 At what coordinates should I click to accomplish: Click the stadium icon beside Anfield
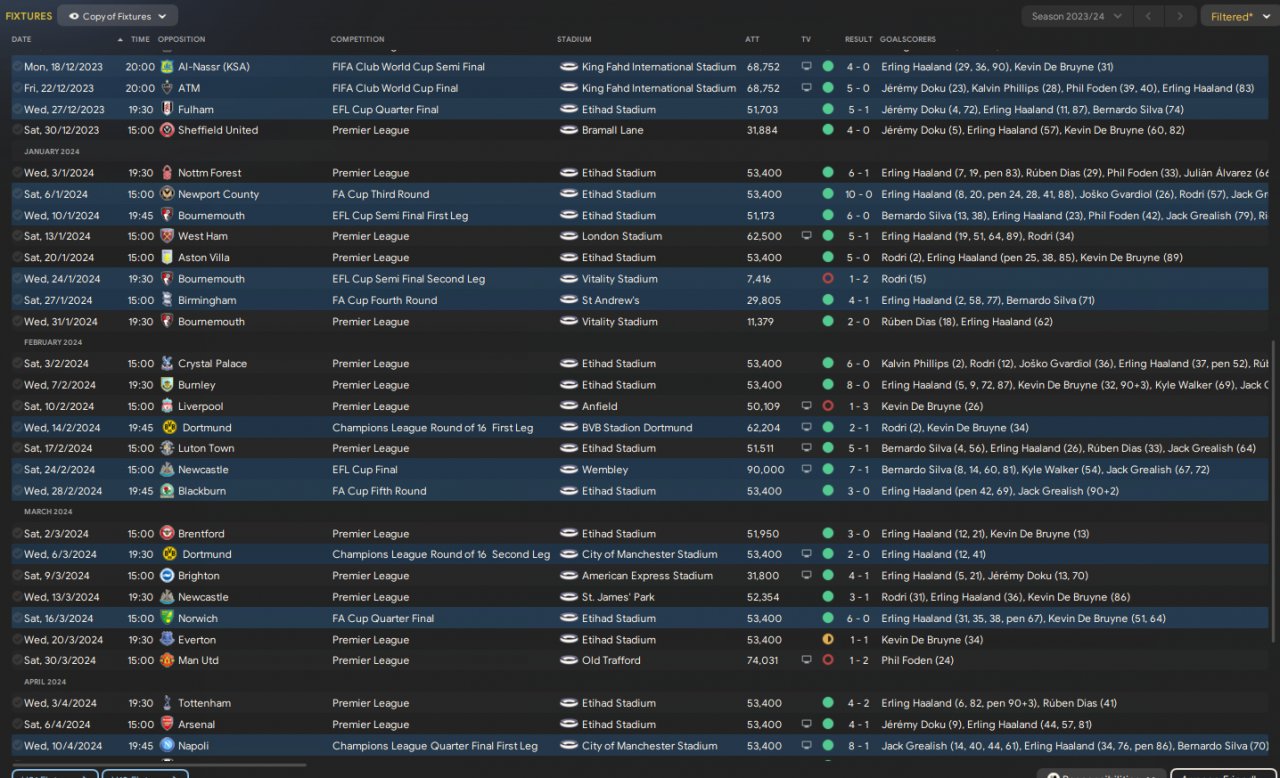click(569, 406)
